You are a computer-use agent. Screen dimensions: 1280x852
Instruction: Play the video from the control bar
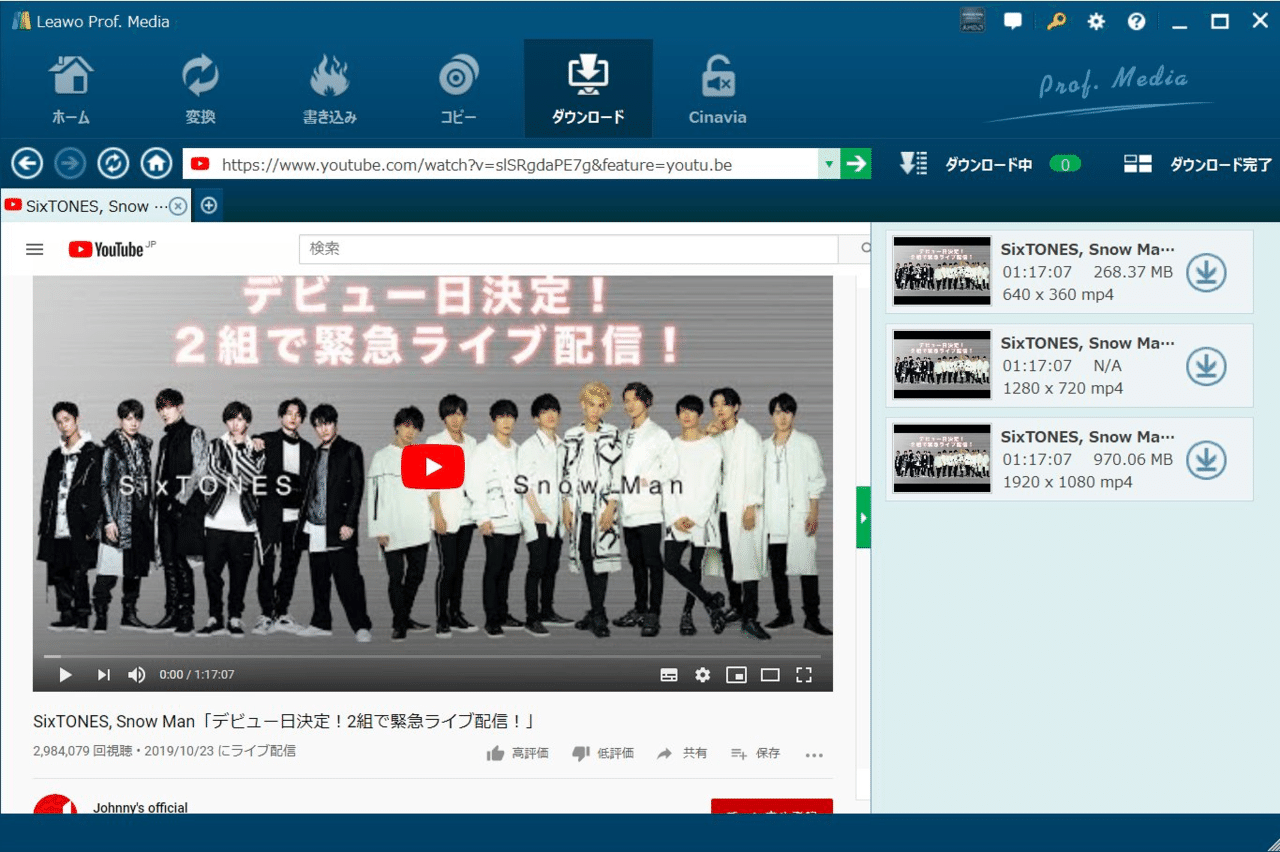pos(66,675)
